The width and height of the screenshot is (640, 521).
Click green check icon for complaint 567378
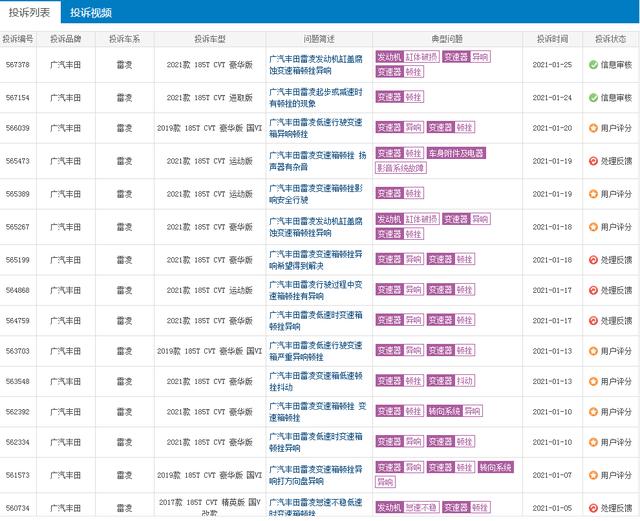[593, 65]
